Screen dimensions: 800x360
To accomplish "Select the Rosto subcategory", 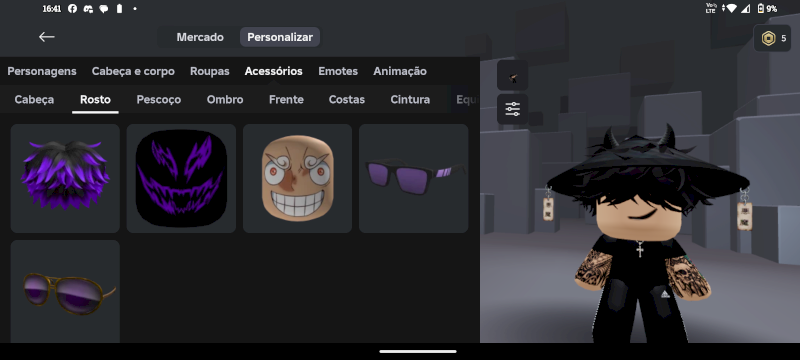I will click(x=95, y=99).
